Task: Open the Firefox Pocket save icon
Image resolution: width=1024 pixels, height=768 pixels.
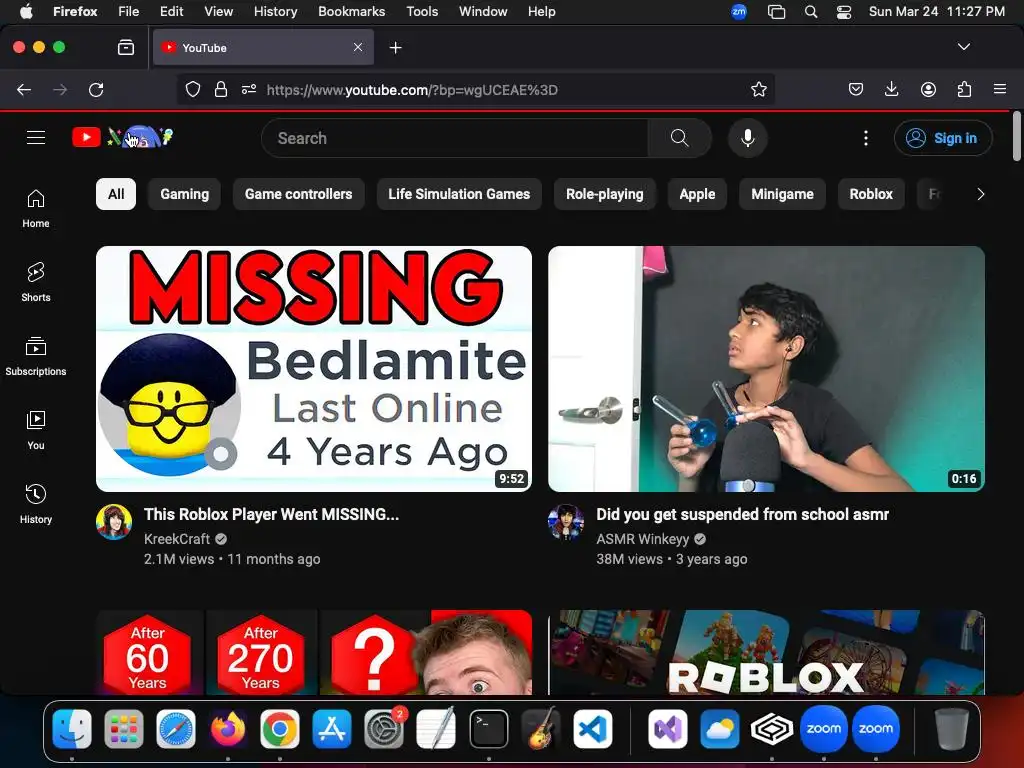Action: point(856,89)
